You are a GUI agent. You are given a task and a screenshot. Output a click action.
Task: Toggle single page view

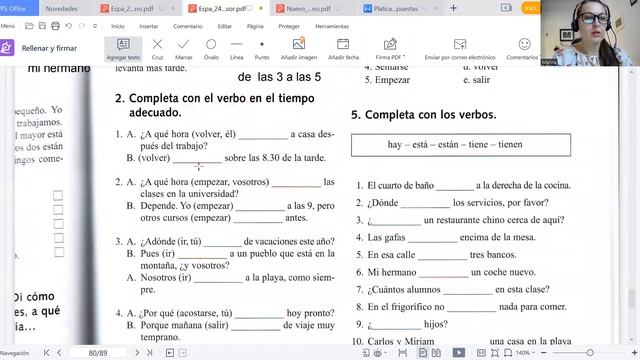coord(423,353)
